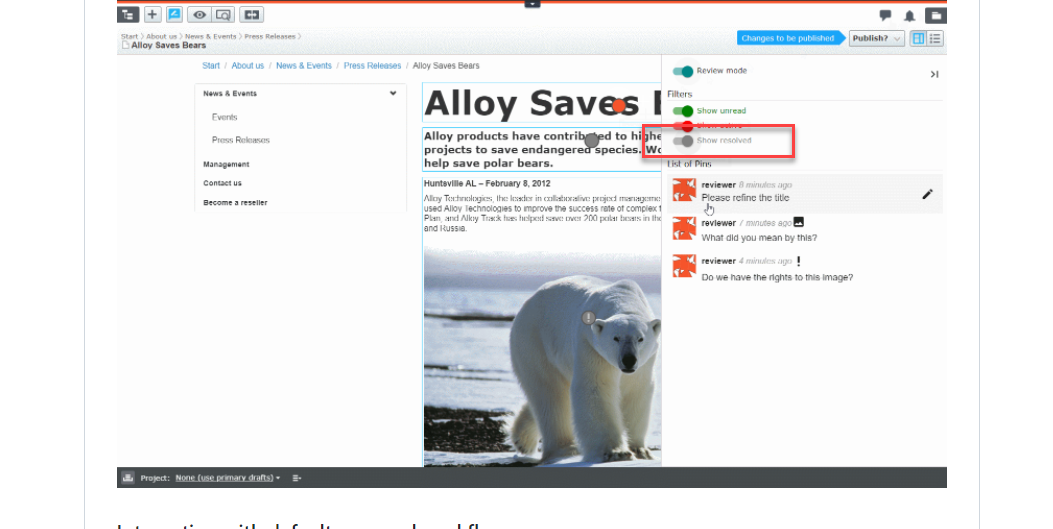Click reviewer avatar on 'What did you mean'
This screenshot has height=529, width=1053.
tap(684, 228)
